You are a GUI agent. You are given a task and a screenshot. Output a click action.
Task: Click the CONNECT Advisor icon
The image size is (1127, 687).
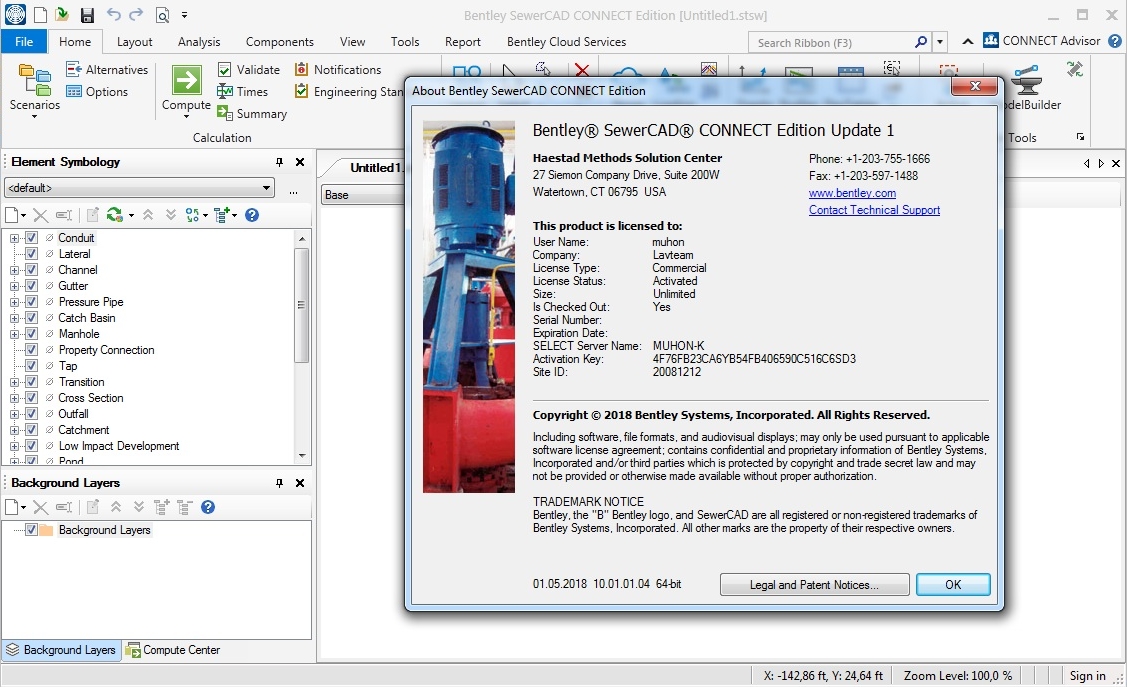point(991,40)
